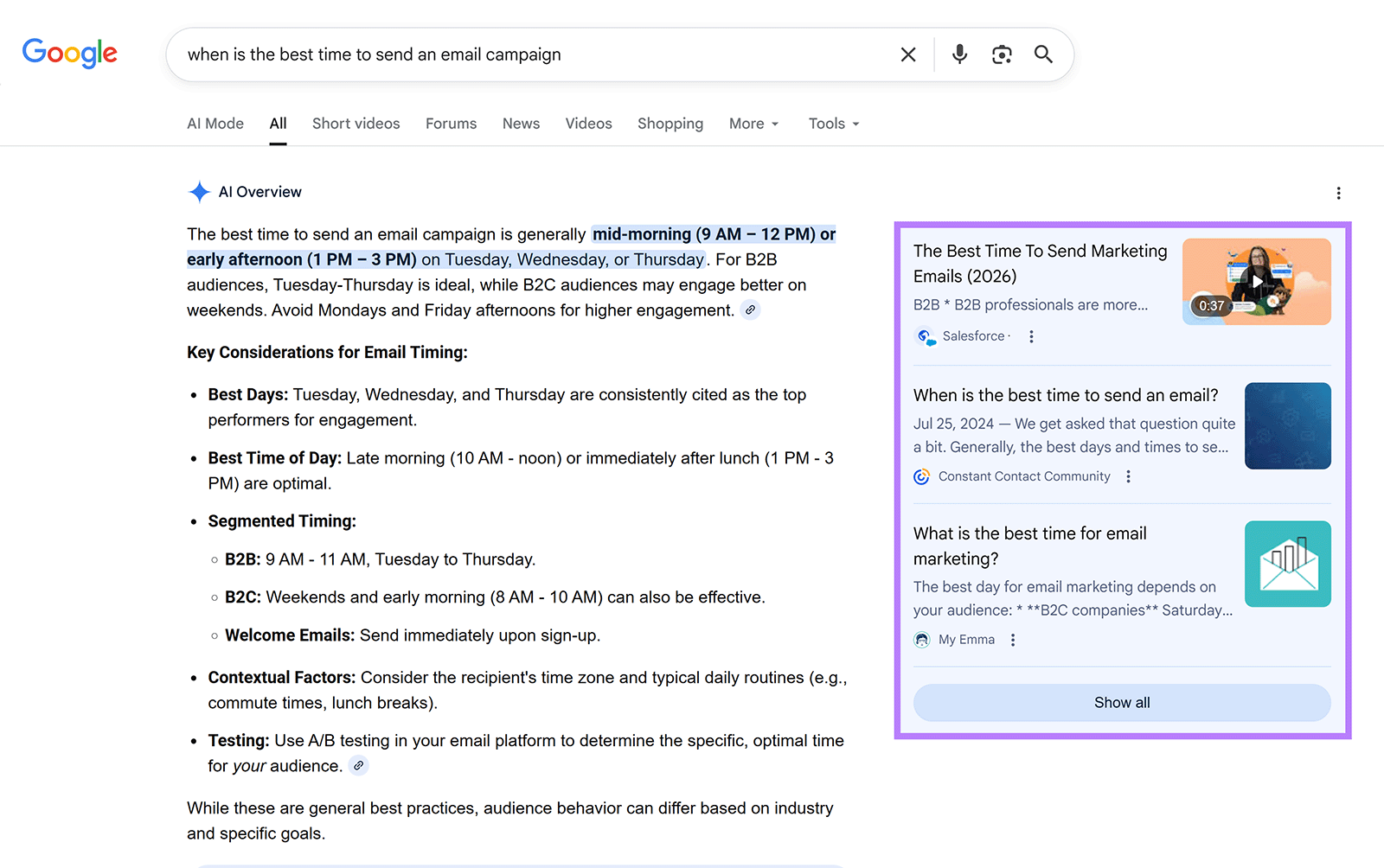Open the Tools dropdown

pos(832,123)
